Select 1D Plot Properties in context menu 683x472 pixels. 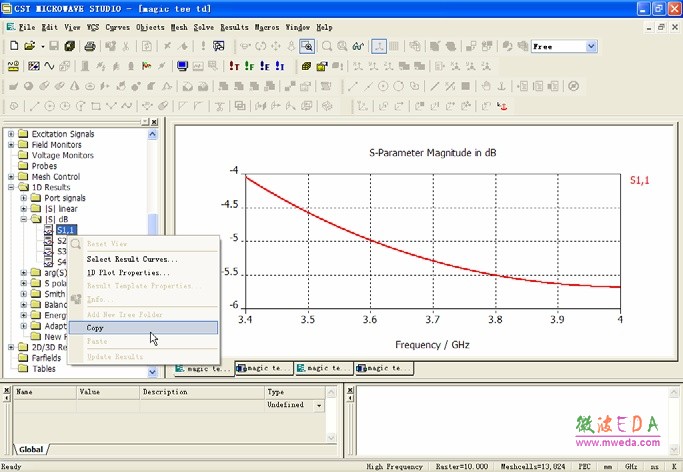[x=128, y=272]
